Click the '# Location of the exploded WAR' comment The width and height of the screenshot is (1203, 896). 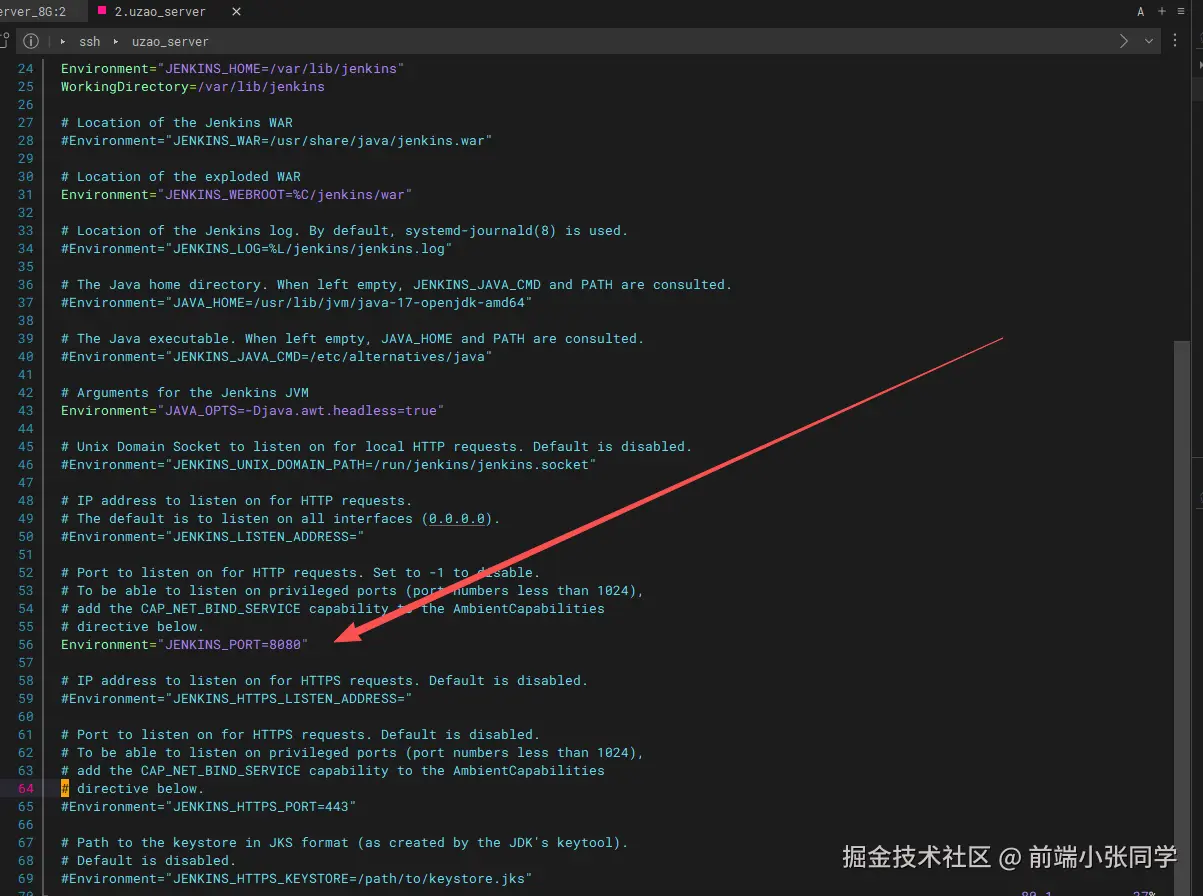coord(181,176)
